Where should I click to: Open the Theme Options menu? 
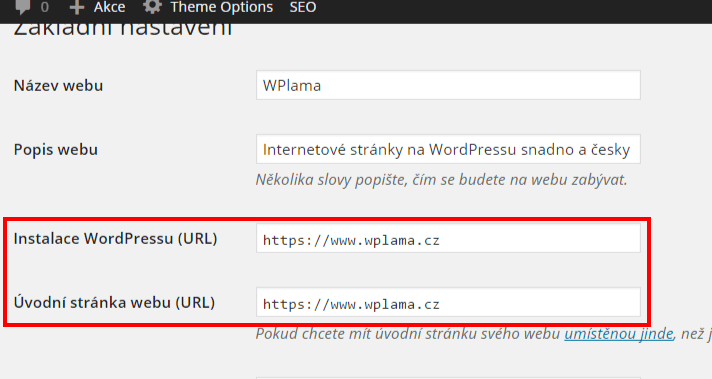coord(222,7)
